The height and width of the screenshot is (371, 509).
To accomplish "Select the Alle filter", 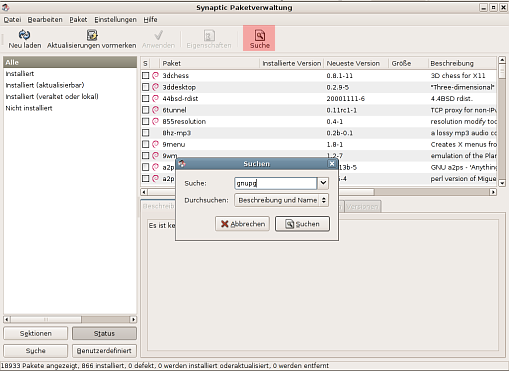I will tap(70, 62).
